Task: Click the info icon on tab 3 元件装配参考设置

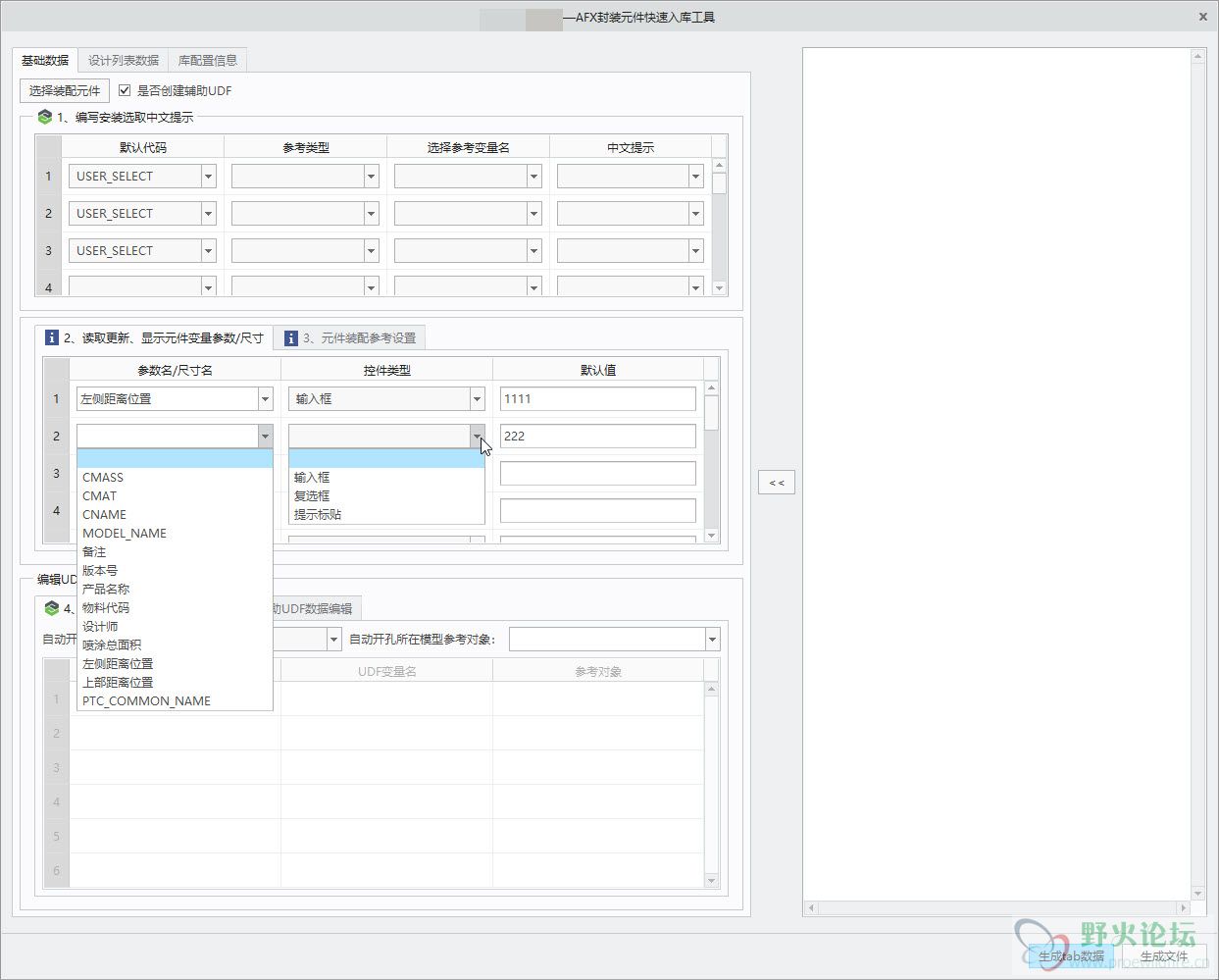Action: (291, 337)
